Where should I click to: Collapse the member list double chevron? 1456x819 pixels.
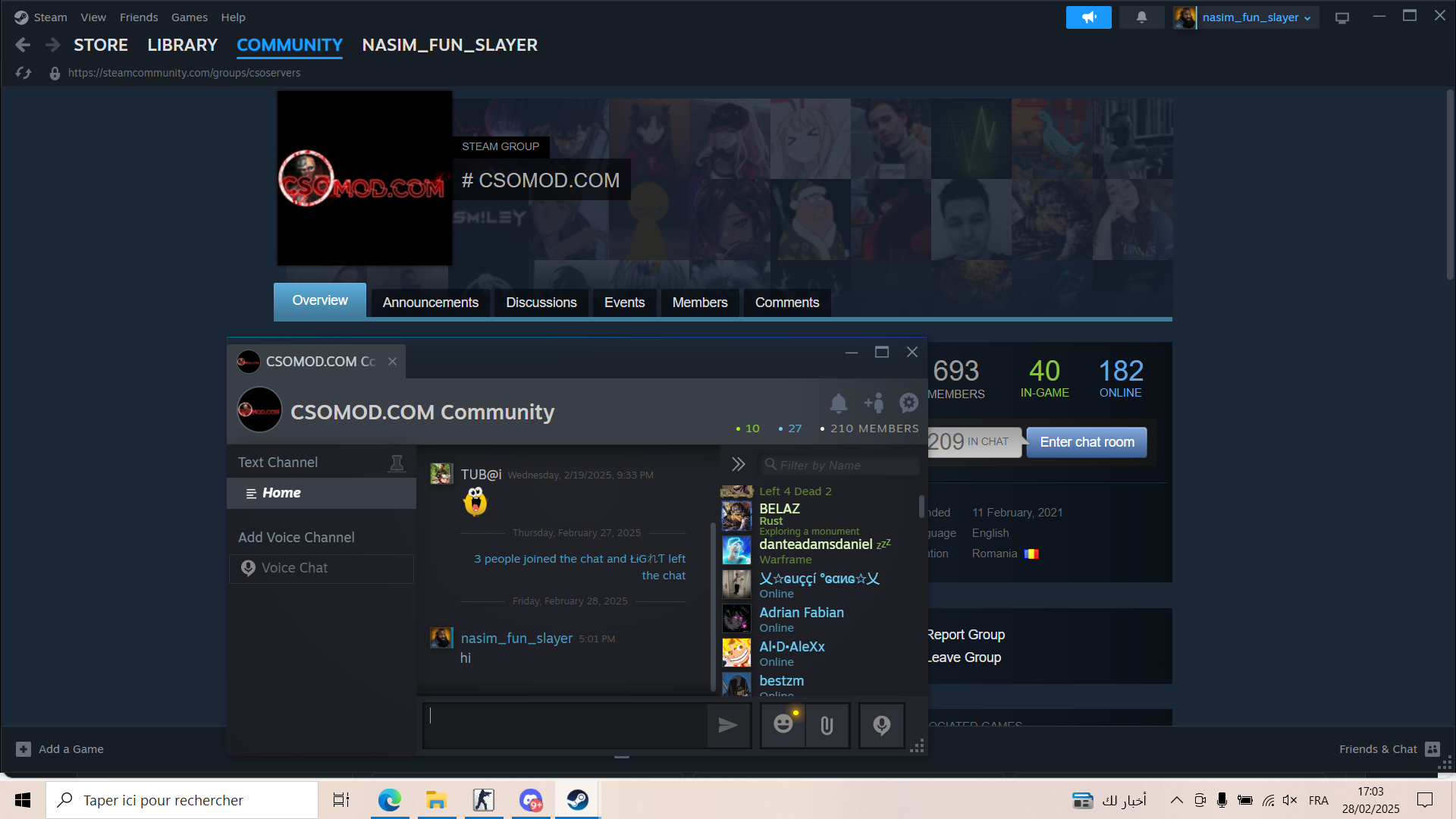738,464
